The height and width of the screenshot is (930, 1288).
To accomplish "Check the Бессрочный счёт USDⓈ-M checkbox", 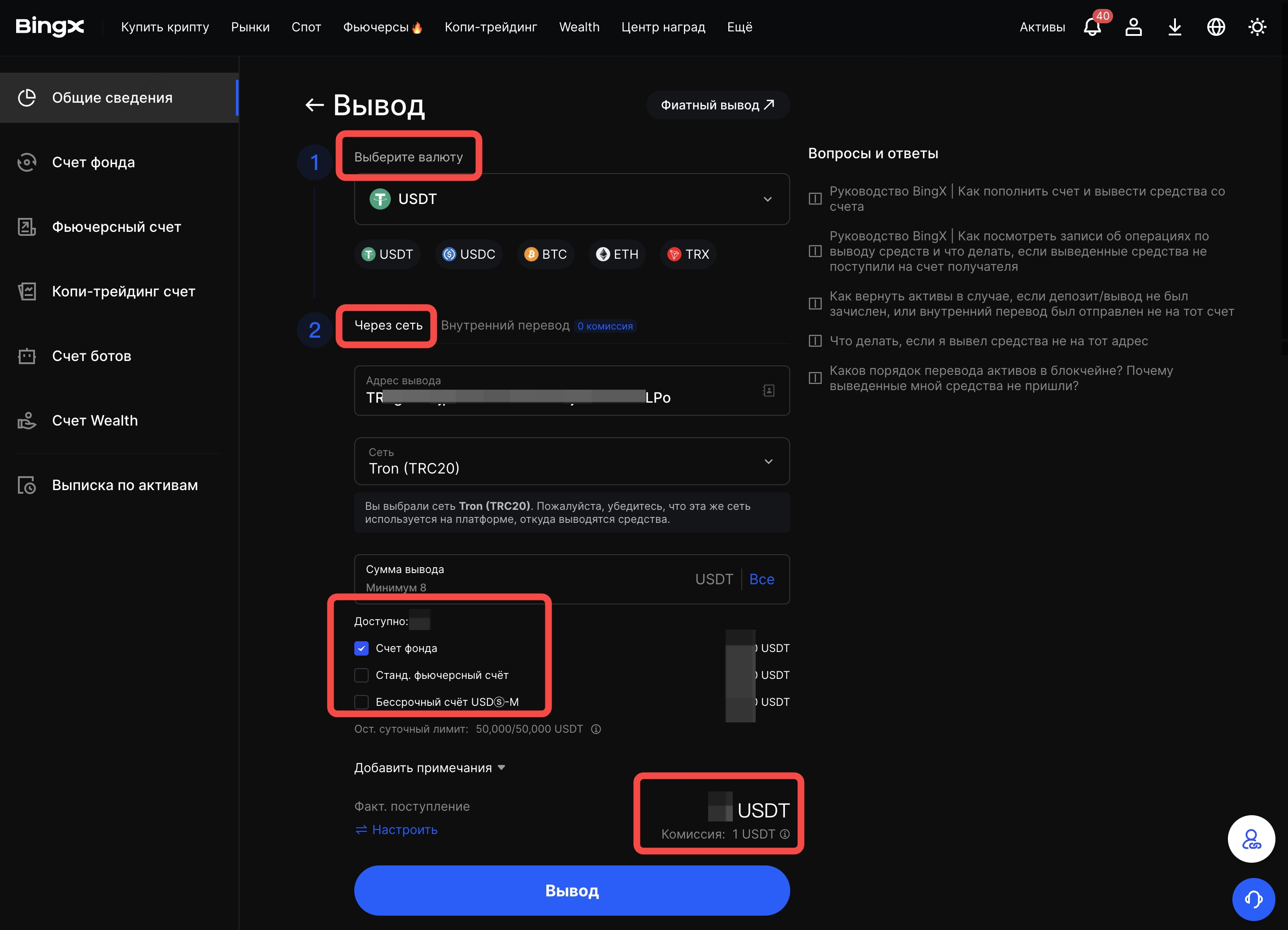I will [x=361, y=702].
